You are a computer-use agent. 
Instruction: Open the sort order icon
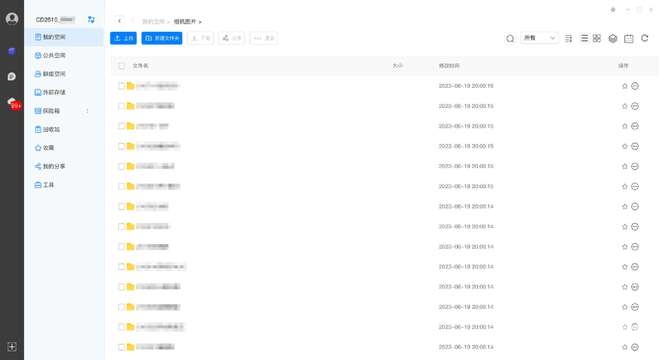click(569, 38)
